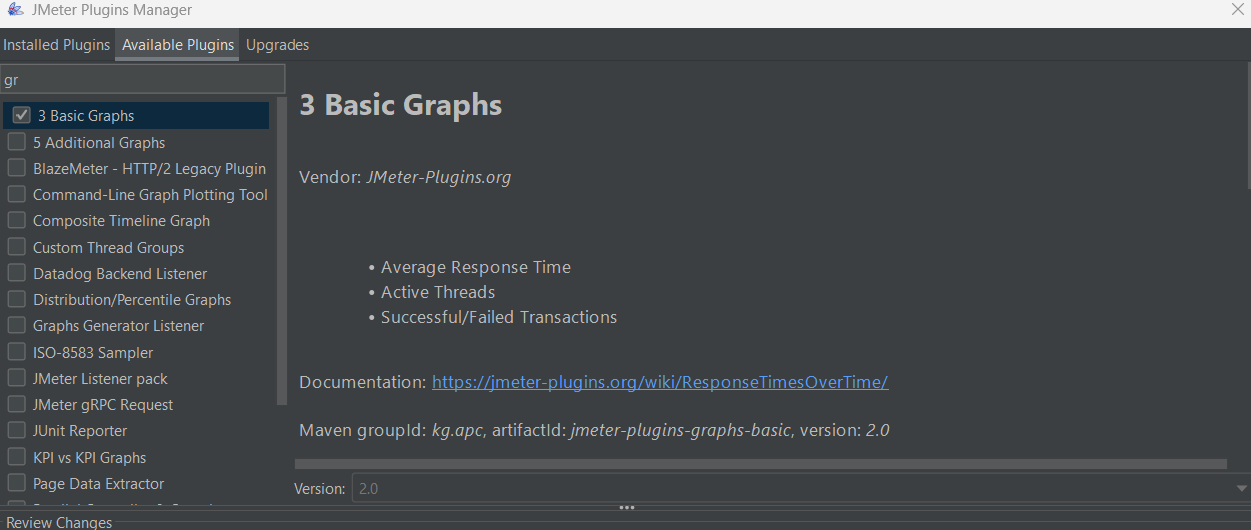Tick the KPI vs KPI Graphs checkbox
This screenshot has width=1251, height=530.
coord(16,457)
